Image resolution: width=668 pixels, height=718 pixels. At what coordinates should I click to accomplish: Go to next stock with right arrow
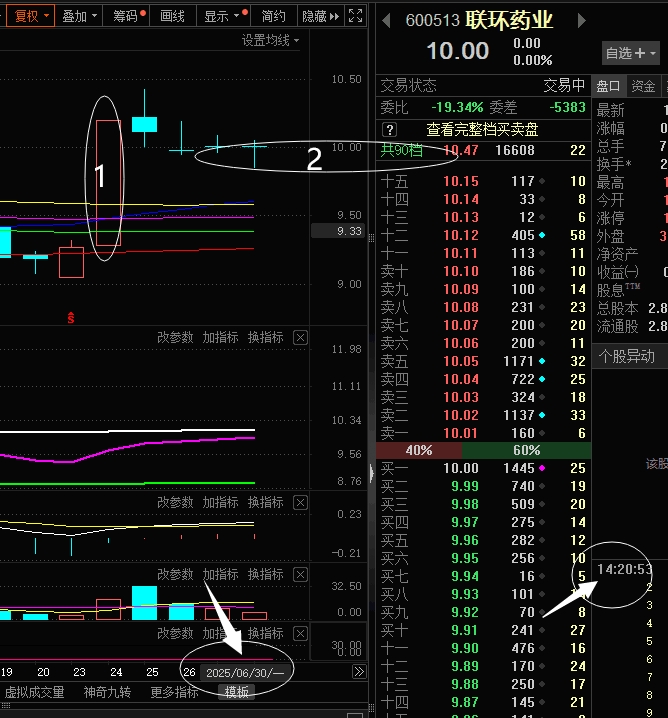pyautogui.click(x=581, y=21)
